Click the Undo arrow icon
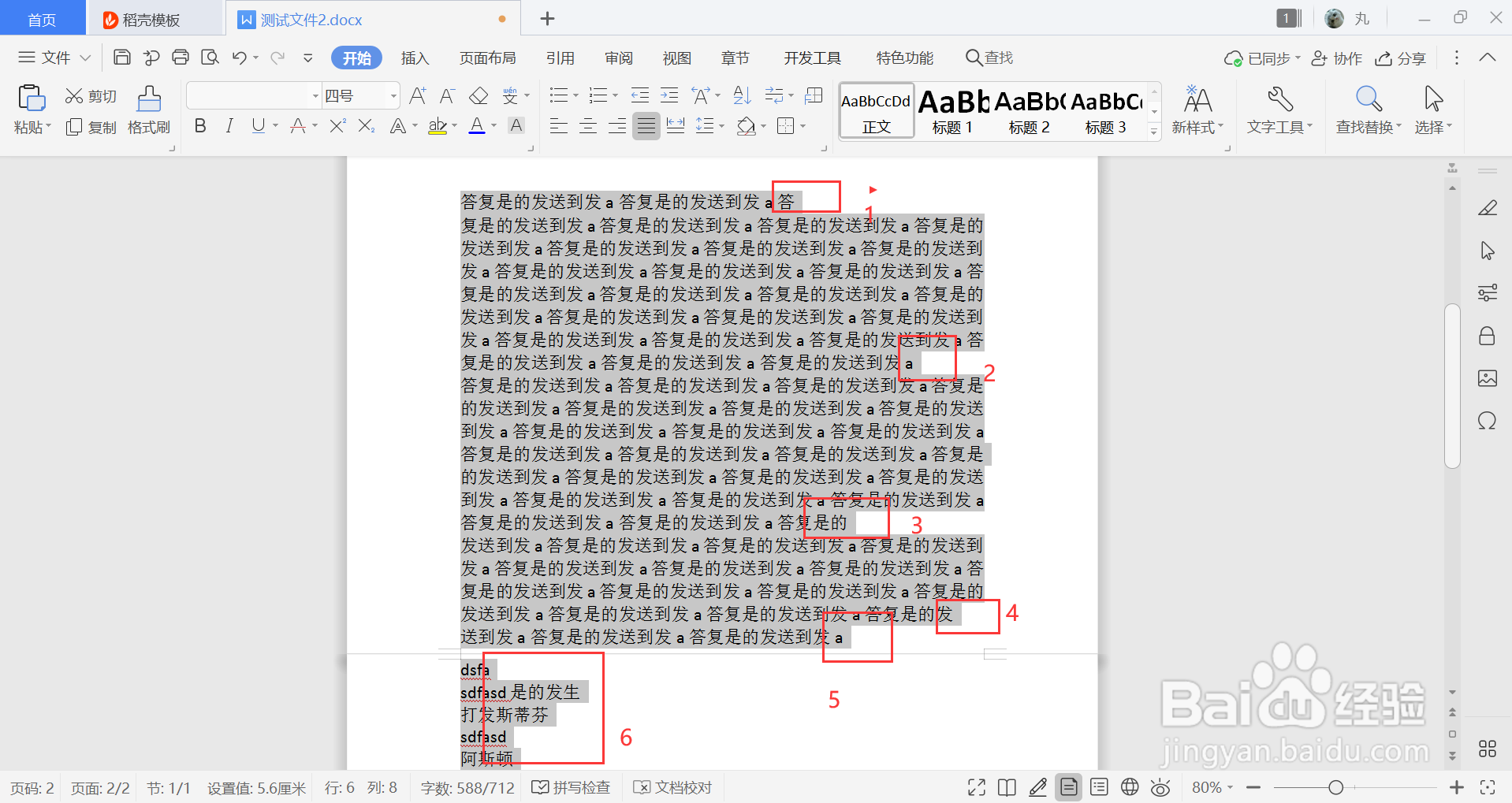The image size is (1512, 803). pyautogui.click(x=240, y=58)
